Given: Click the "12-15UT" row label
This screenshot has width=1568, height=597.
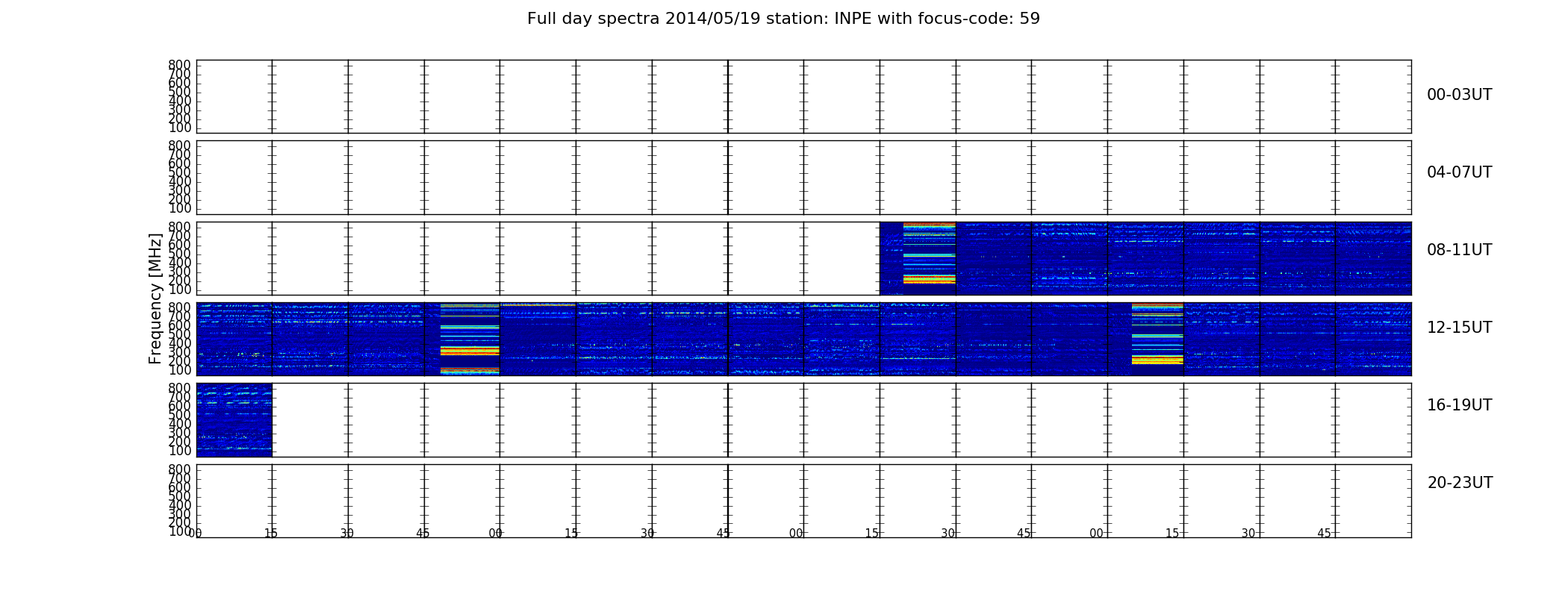Looking at the screenshot, I should coord(1459,328).
